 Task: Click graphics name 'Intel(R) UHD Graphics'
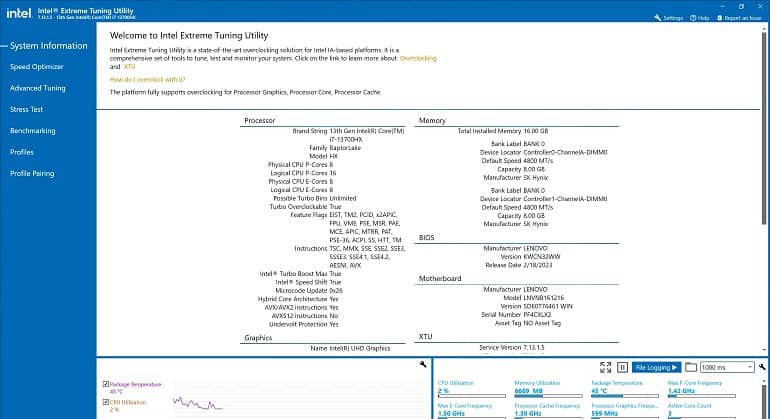[359, 348]
